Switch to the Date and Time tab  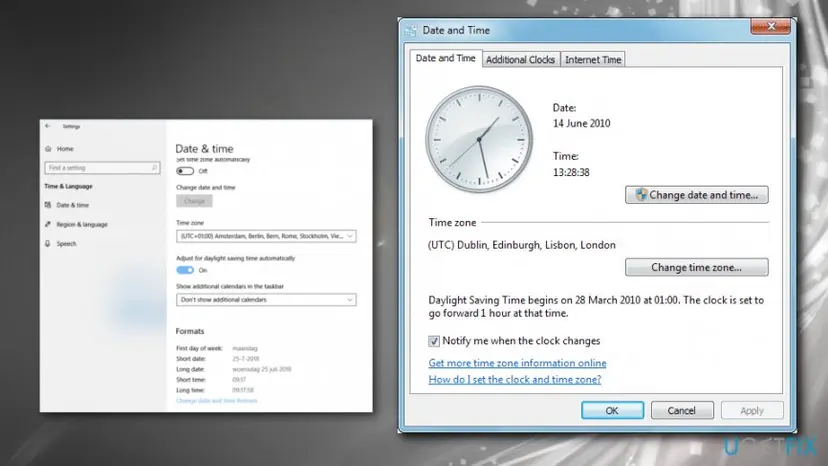tap(446, 59)
